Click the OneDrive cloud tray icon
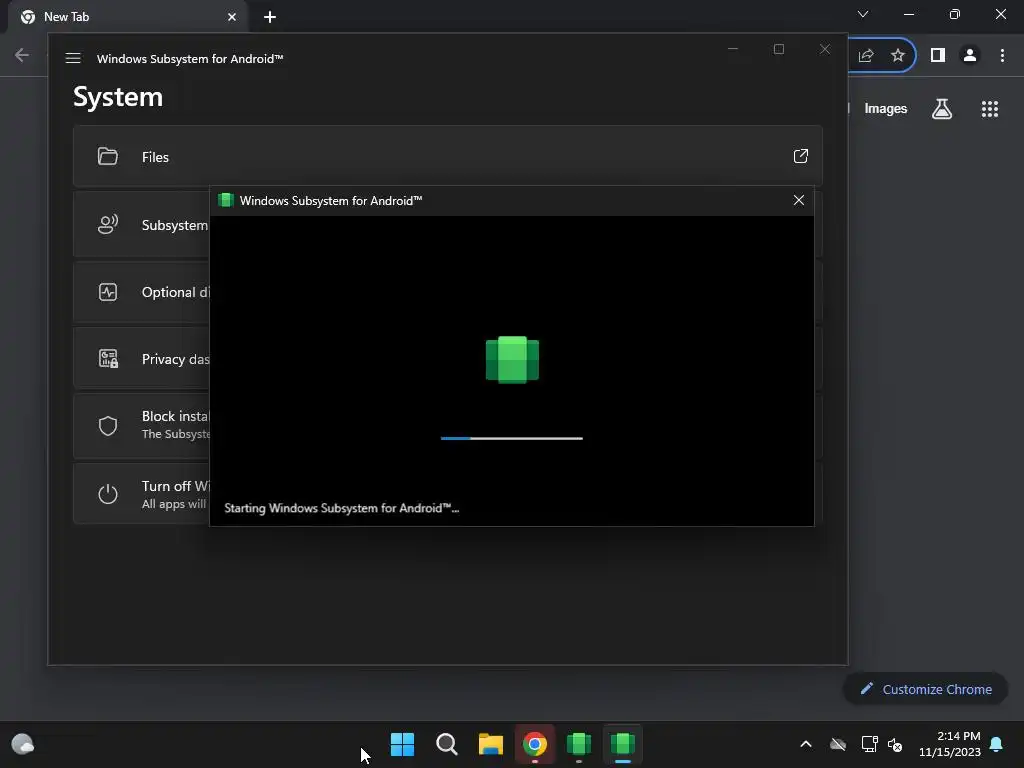This screenshot has height=768, width=1024. click(x=838, y=744)
